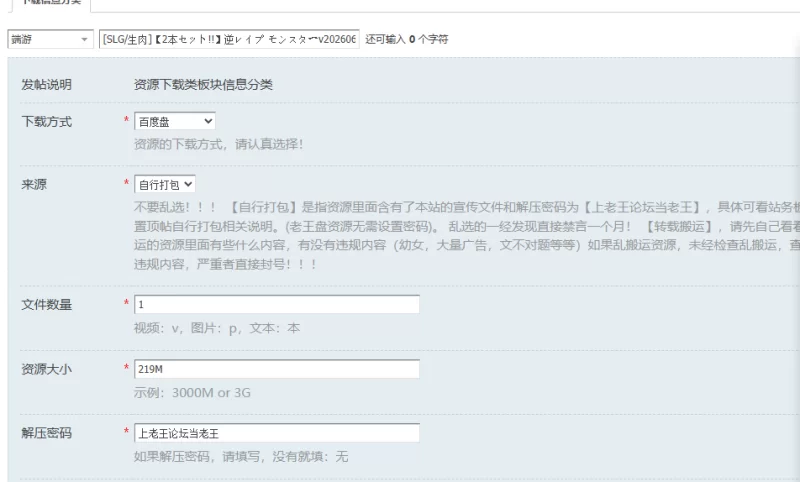Click the 解压密码 input field

277,434
